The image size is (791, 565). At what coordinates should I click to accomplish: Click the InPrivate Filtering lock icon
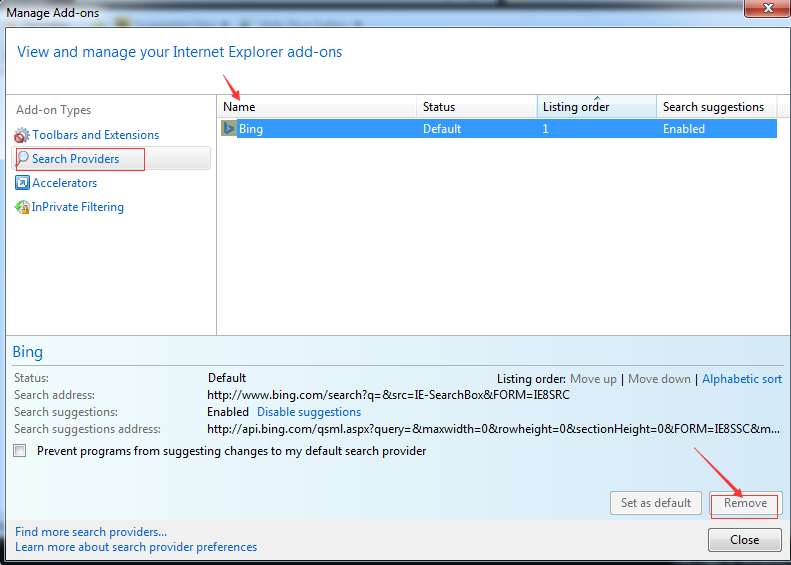tap(22, 207)
